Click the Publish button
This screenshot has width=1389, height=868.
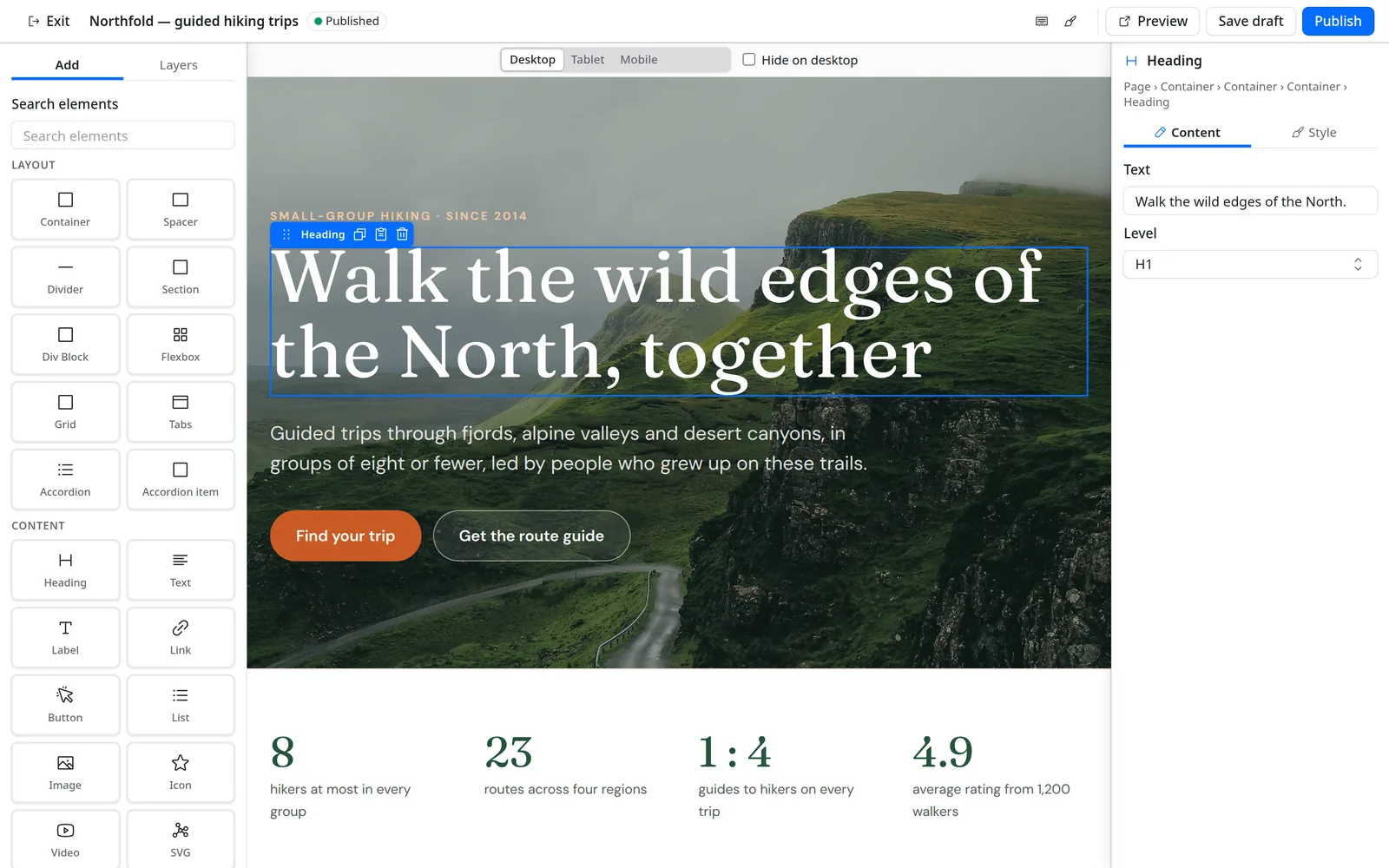point(1338,21)
